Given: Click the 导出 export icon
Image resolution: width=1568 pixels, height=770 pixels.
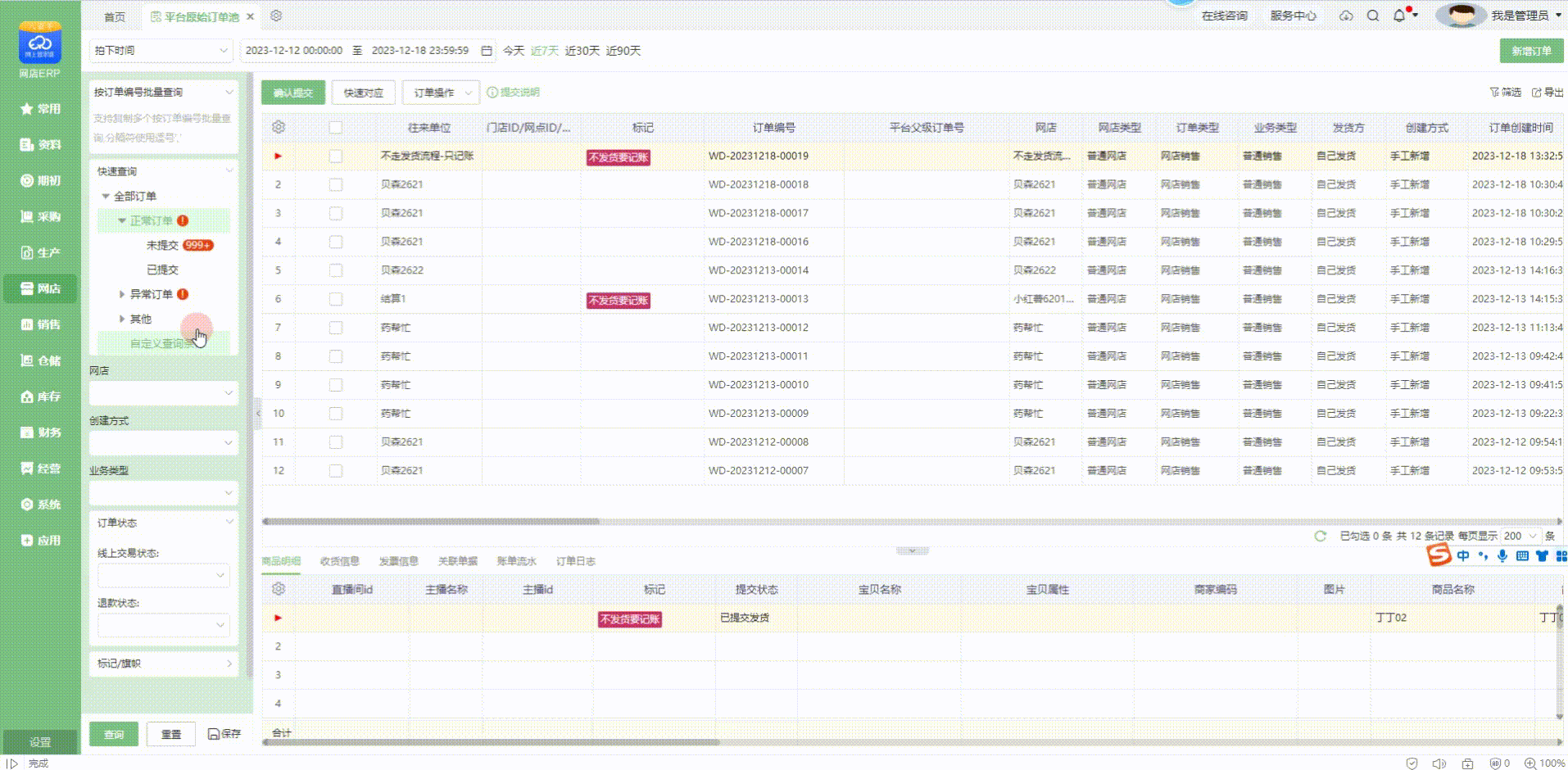Looking at the screenshot, I should pyautogui.click(x=1548, y=93).
